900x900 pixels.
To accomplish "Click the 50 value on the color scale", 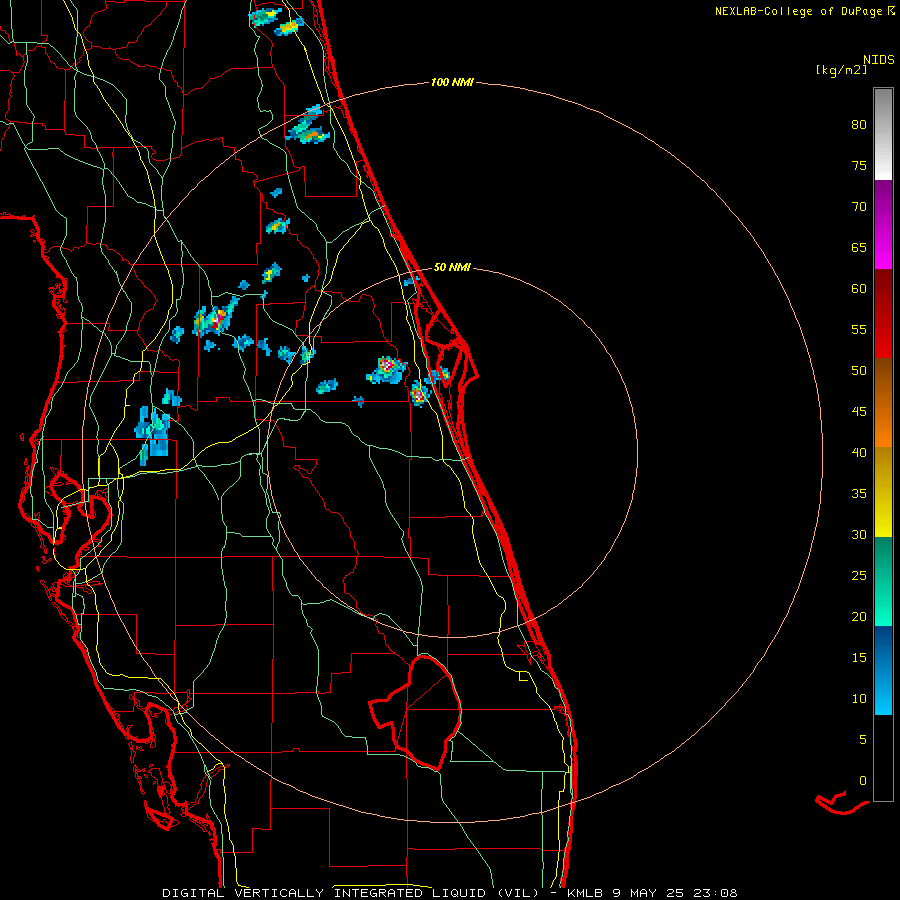I will (x=859, y=371).
